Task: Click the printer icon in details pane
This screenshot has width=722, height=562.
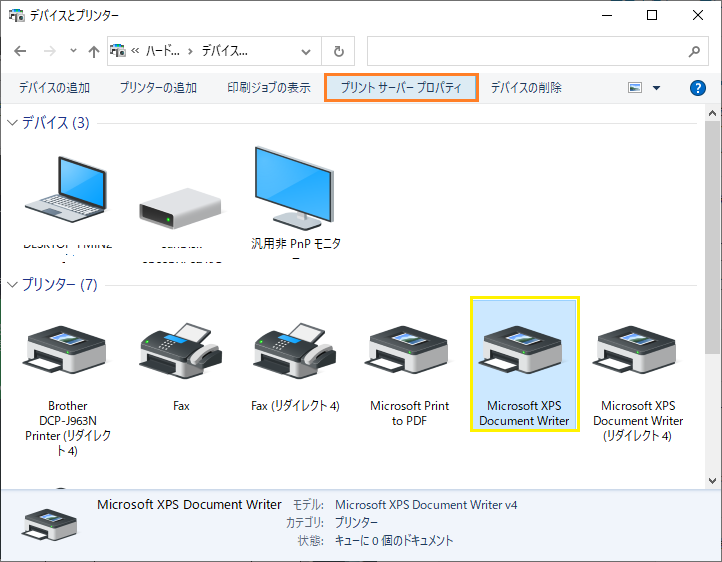Action: coord(50,524)
